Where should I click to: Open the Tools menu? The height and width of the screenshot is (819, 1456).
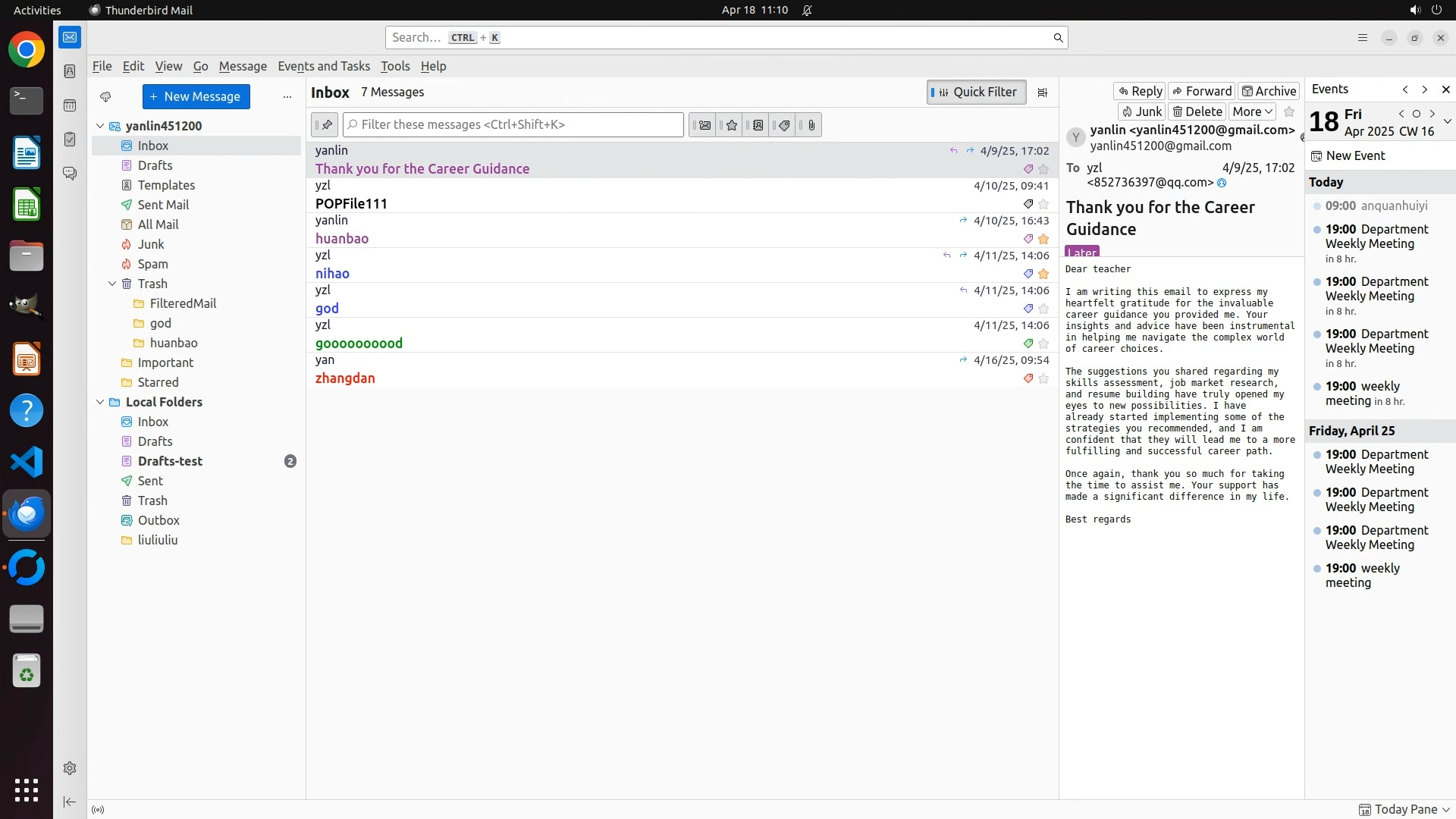coord(395,66)
